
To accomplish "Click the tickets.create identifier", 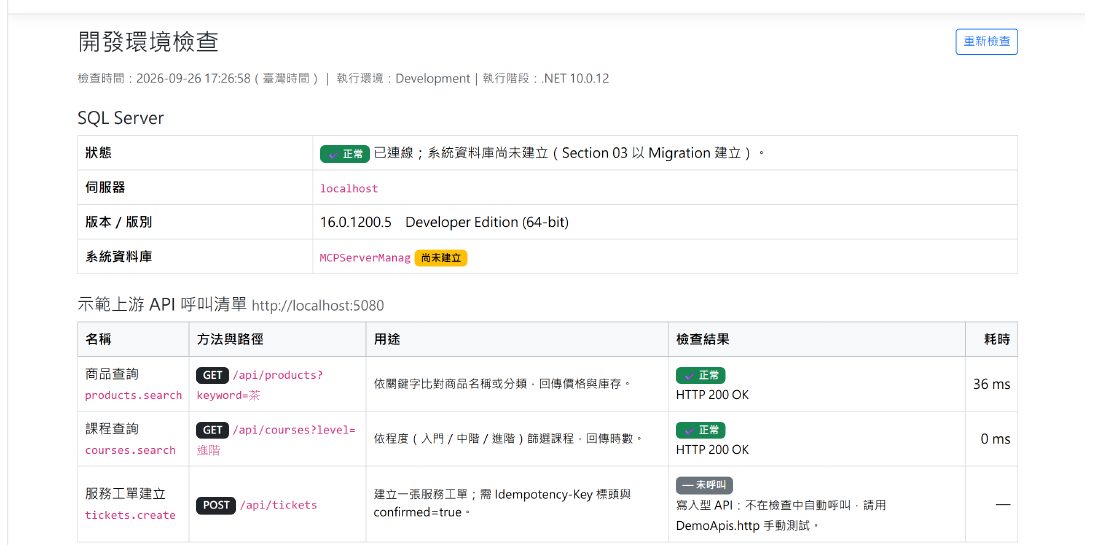I will pos(130,515).
